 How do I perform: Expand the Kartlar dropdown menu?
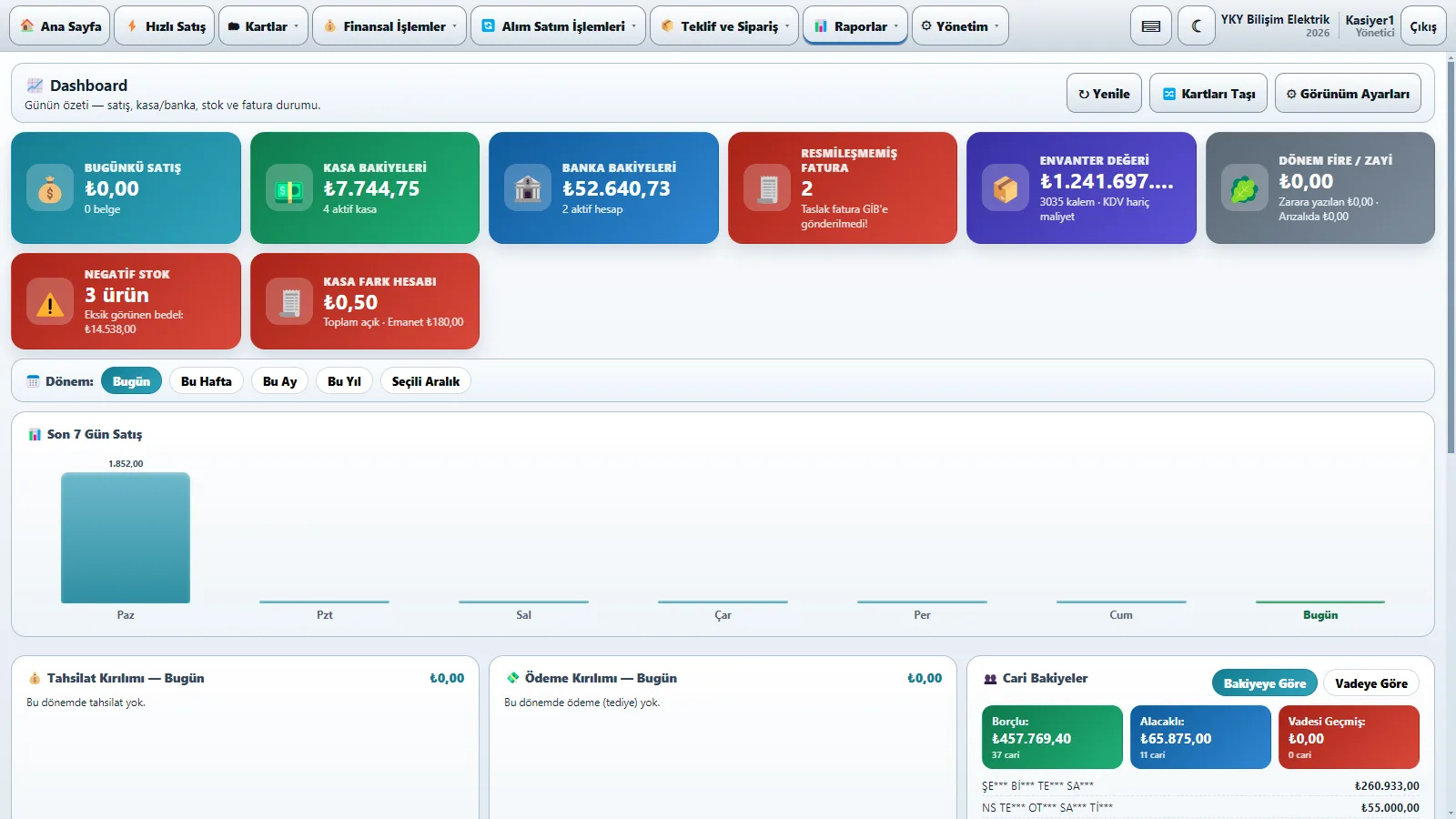pyautogui.click(x=263, y=26)
